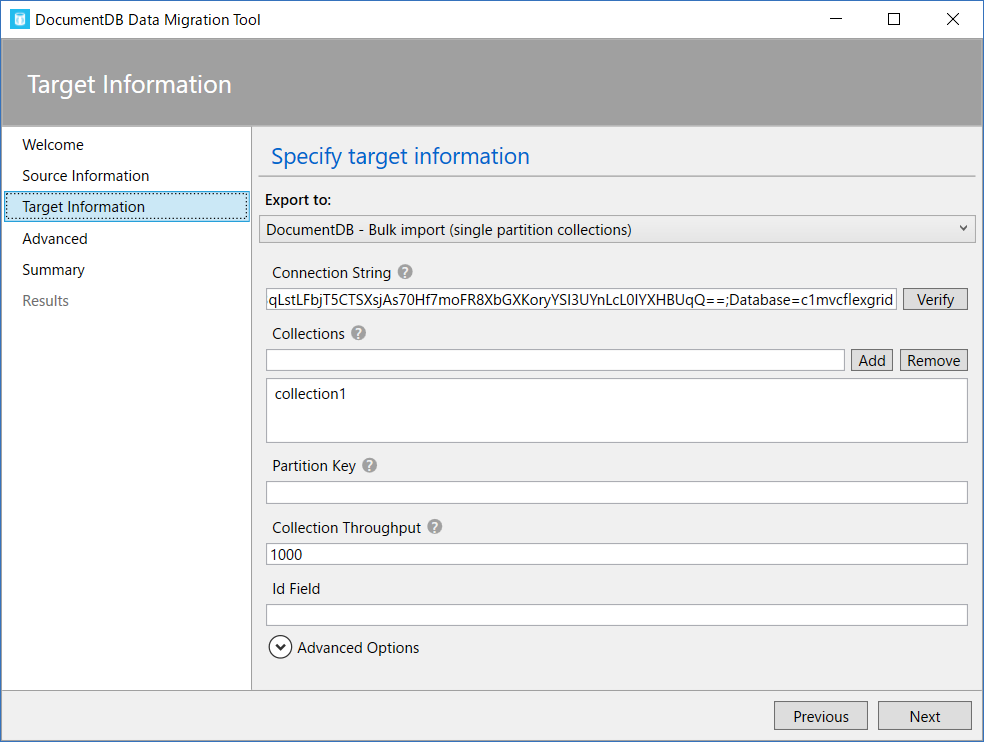Expand the Advanced Options section

click(280, 647)
